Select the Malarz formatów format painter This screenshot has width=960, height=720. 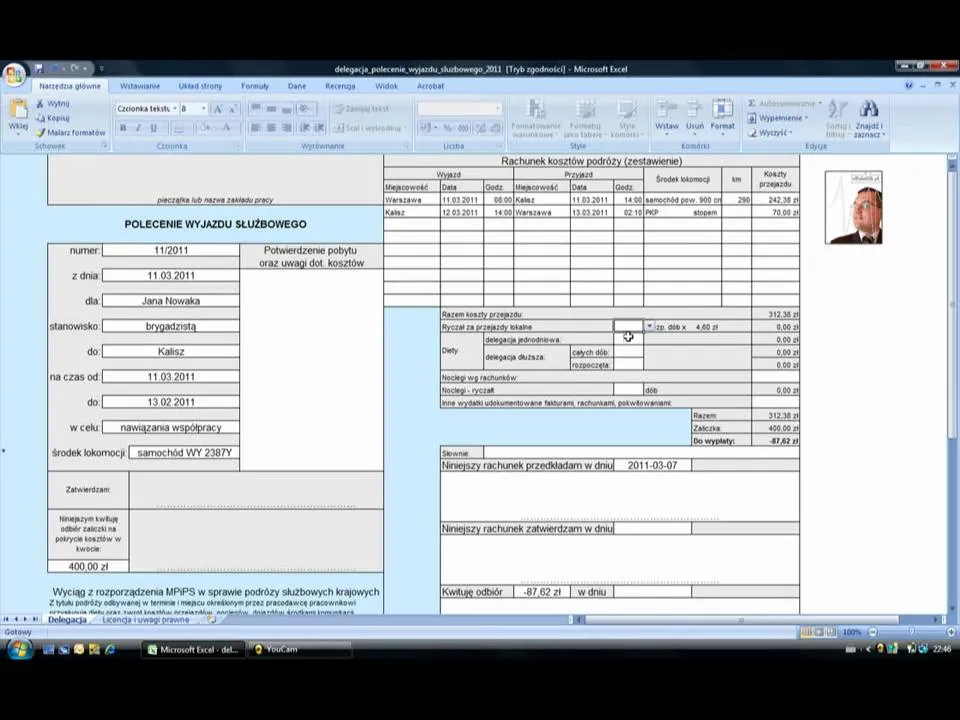[x=70, y=132]
